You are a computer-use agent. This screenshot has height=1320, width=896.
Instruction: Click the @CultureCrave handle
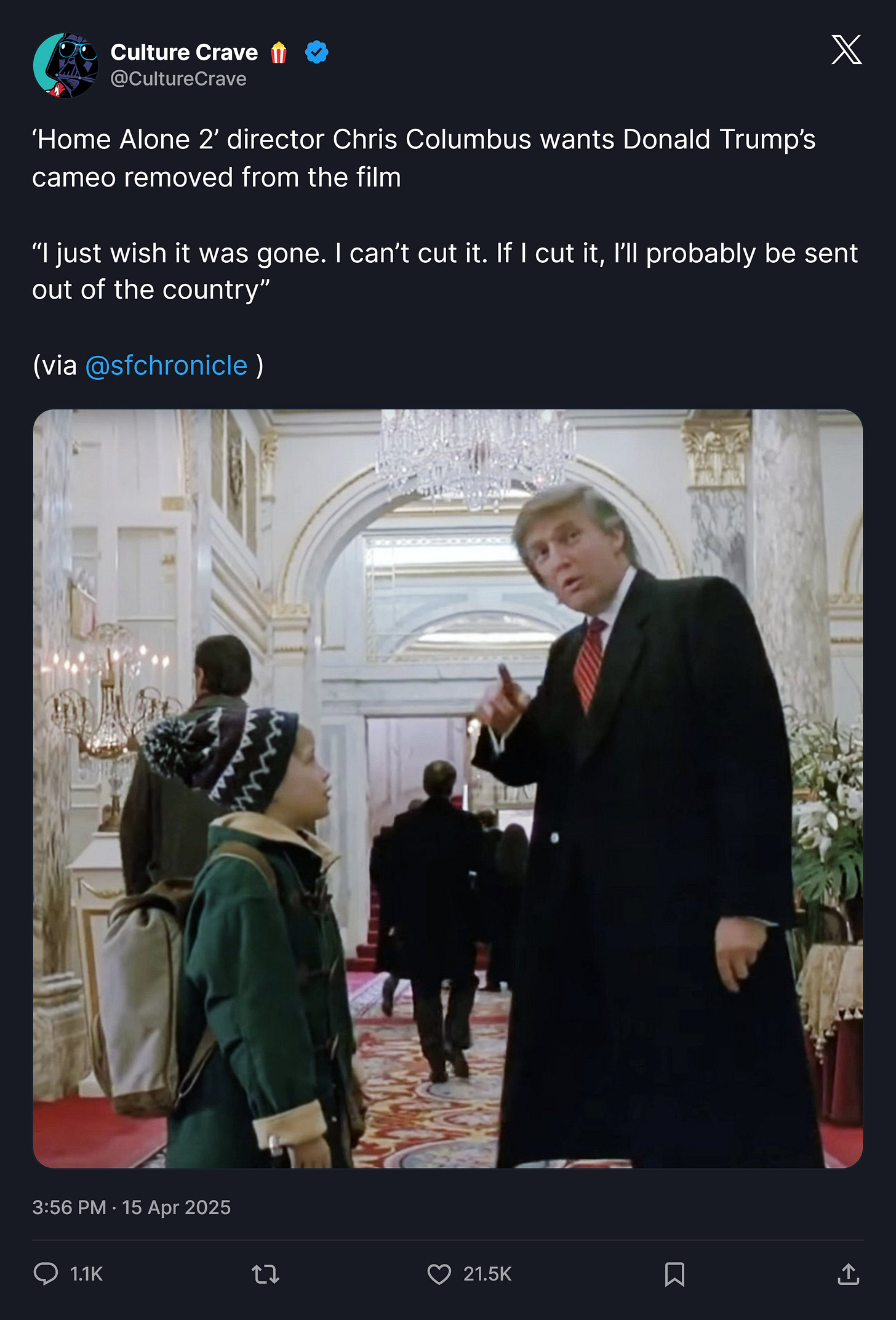tap(178, 79)
